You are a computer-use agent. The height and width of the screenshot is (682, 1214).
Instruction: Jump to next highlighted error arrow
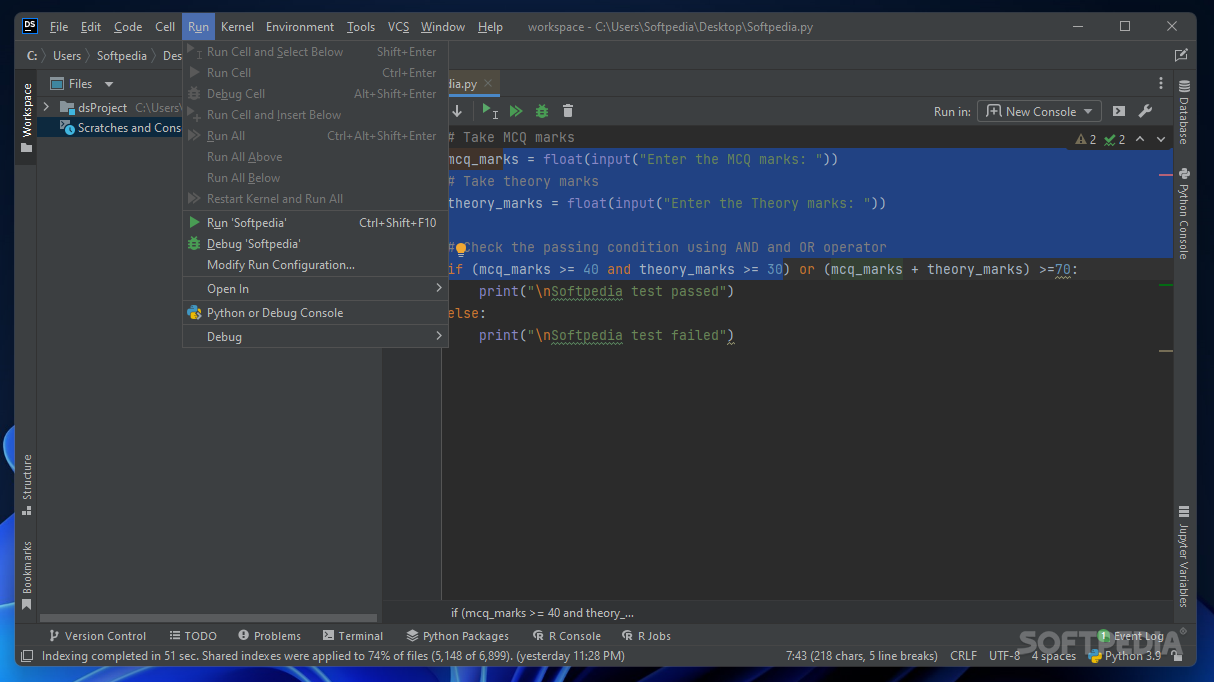[1161, 139]
